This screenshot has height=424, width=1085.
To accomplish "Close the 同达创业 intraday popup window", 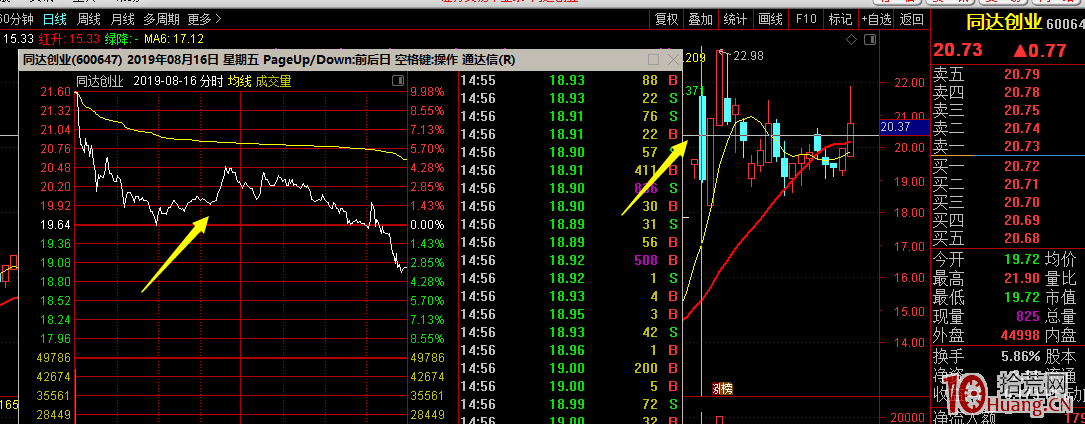I will pos(673,59).
